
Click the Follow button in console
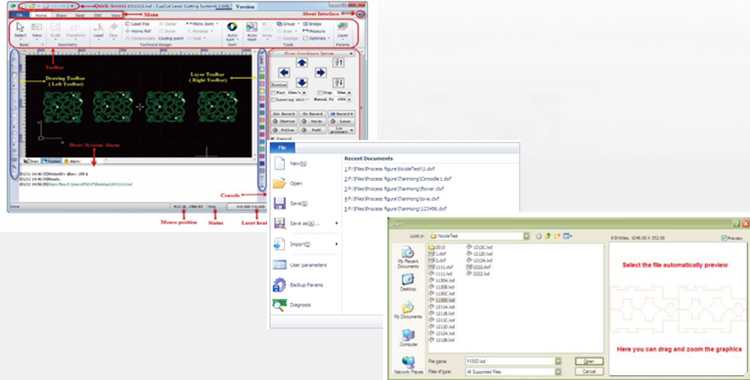coord(284,130)
